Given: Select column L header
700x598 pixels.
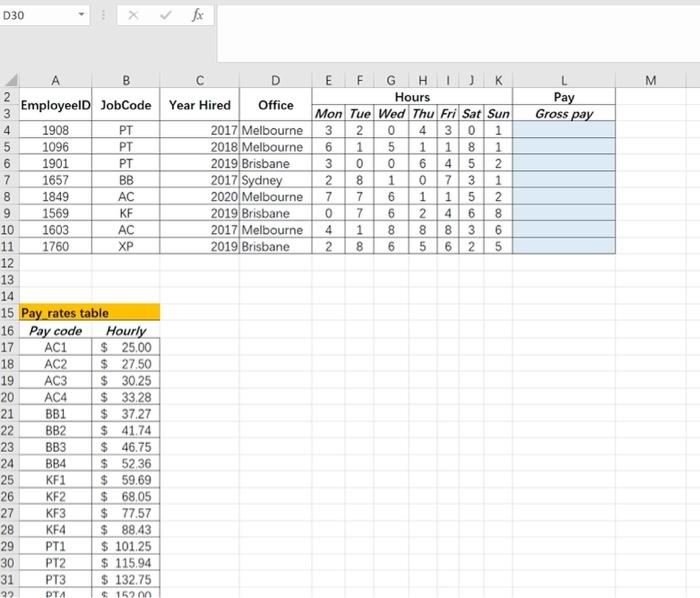Looking at the screenshot, I should click(x=564, y=80).
